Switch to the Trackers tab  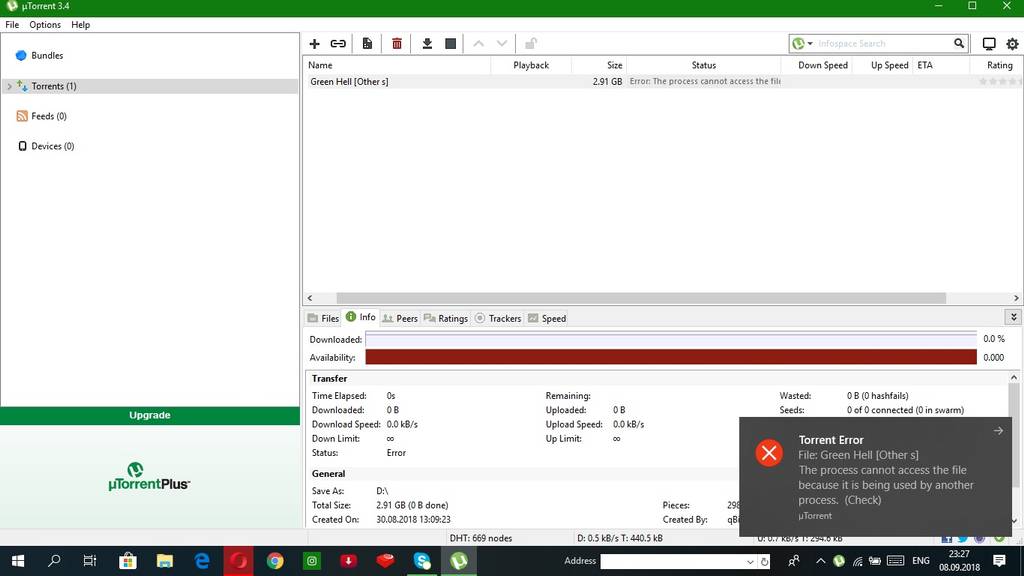click(x=498, y=318)
